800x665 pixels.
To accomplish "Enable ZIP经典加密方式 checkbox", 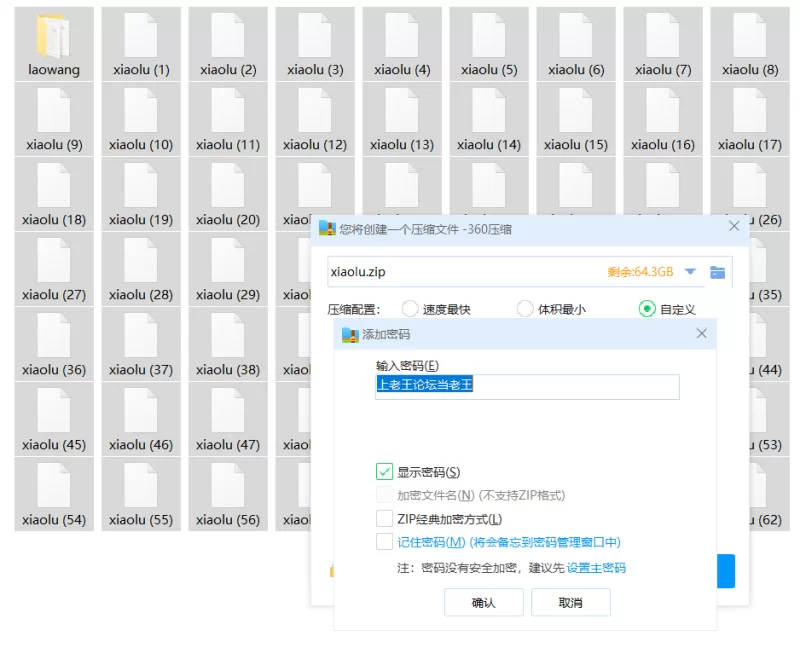I will click(385, 519).
